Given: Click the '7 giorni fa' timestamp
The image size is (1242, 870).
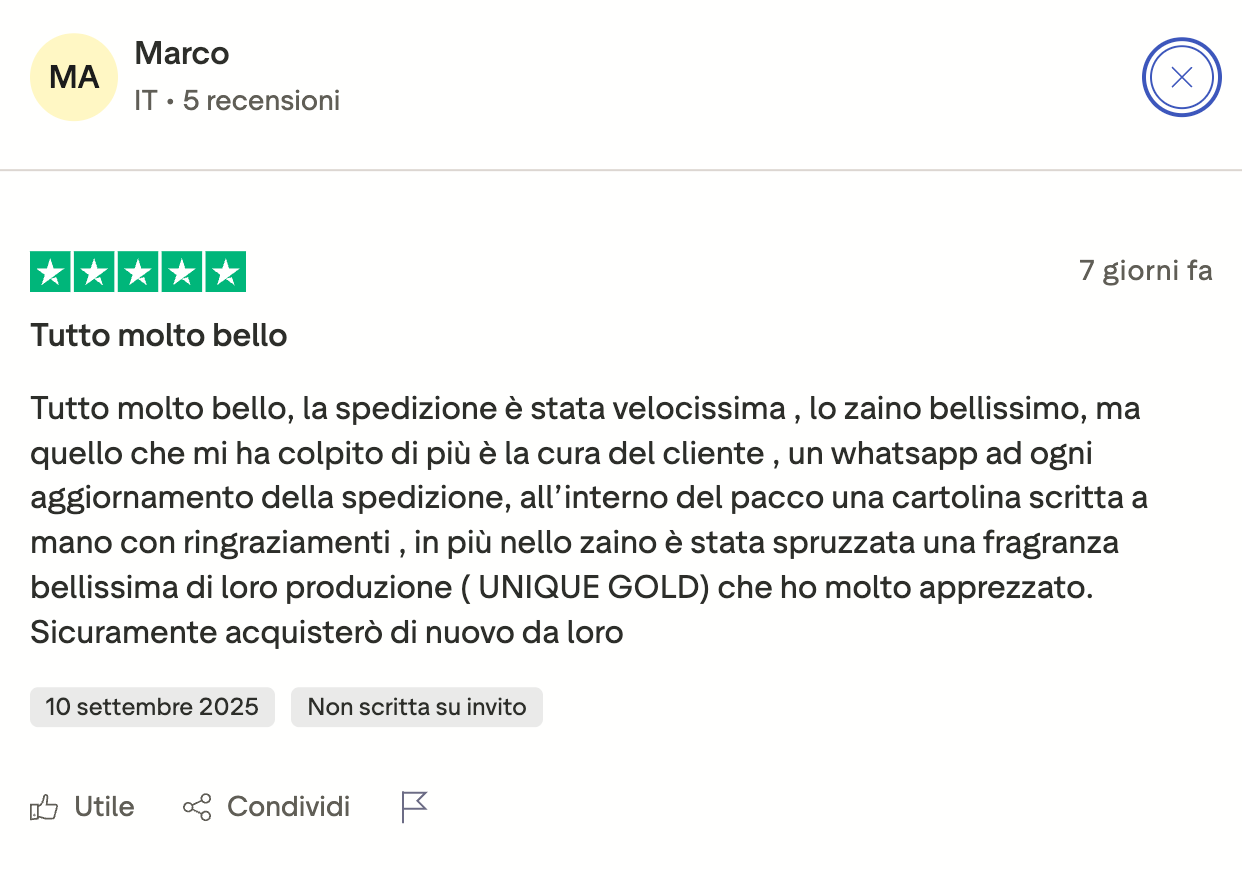Looking at the screenshot, I should point(1146,271).
